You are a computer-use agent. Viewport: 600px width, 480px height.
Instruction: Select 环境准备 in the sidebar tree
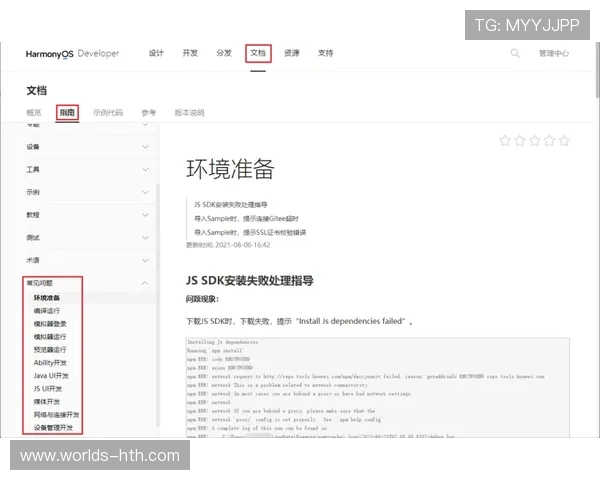pos(47,298)
